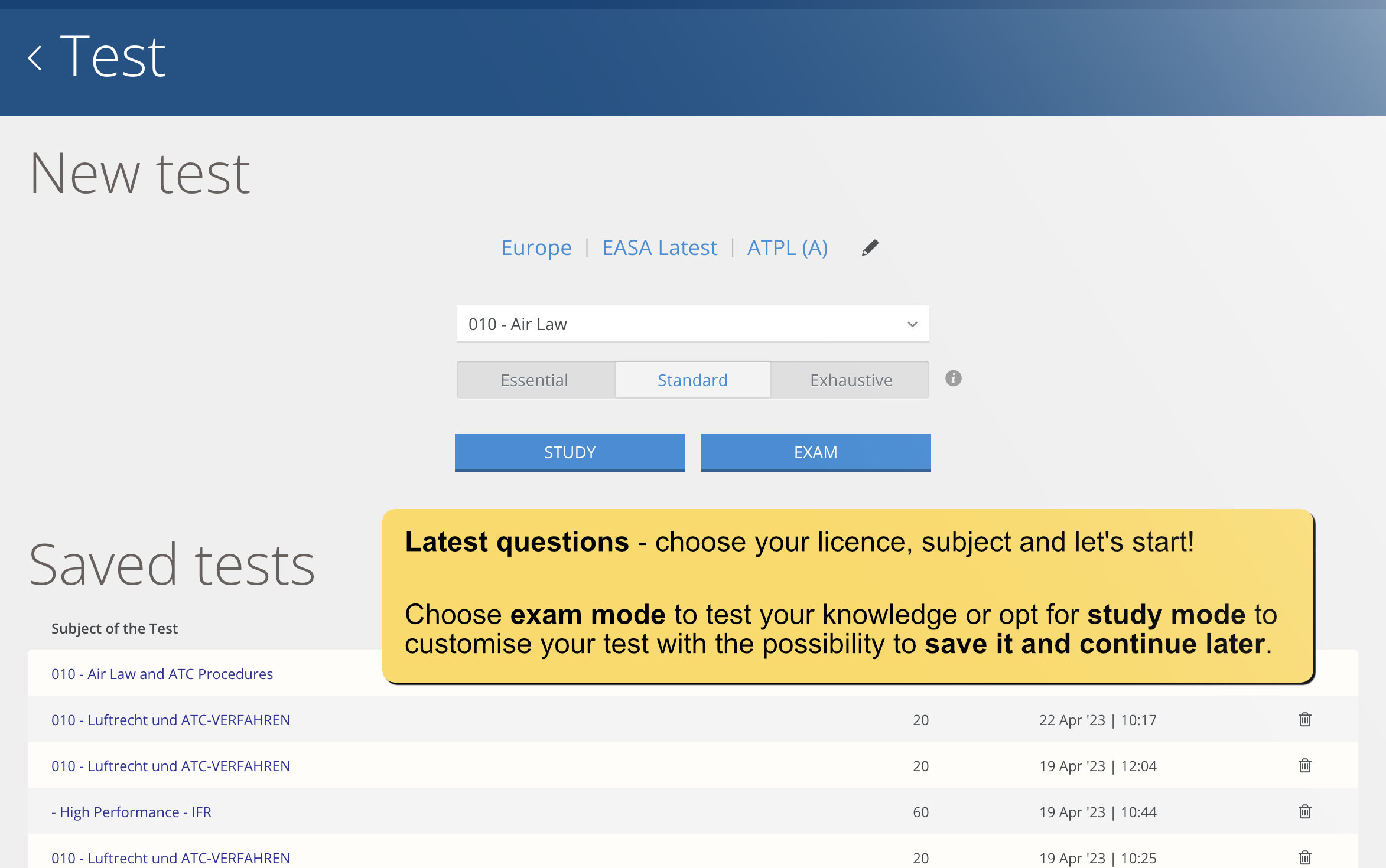The height and width of the screenshot is (868, 1386).
Task: Delete the saved test from 22 Apr
Action: tap(1304, 719)
